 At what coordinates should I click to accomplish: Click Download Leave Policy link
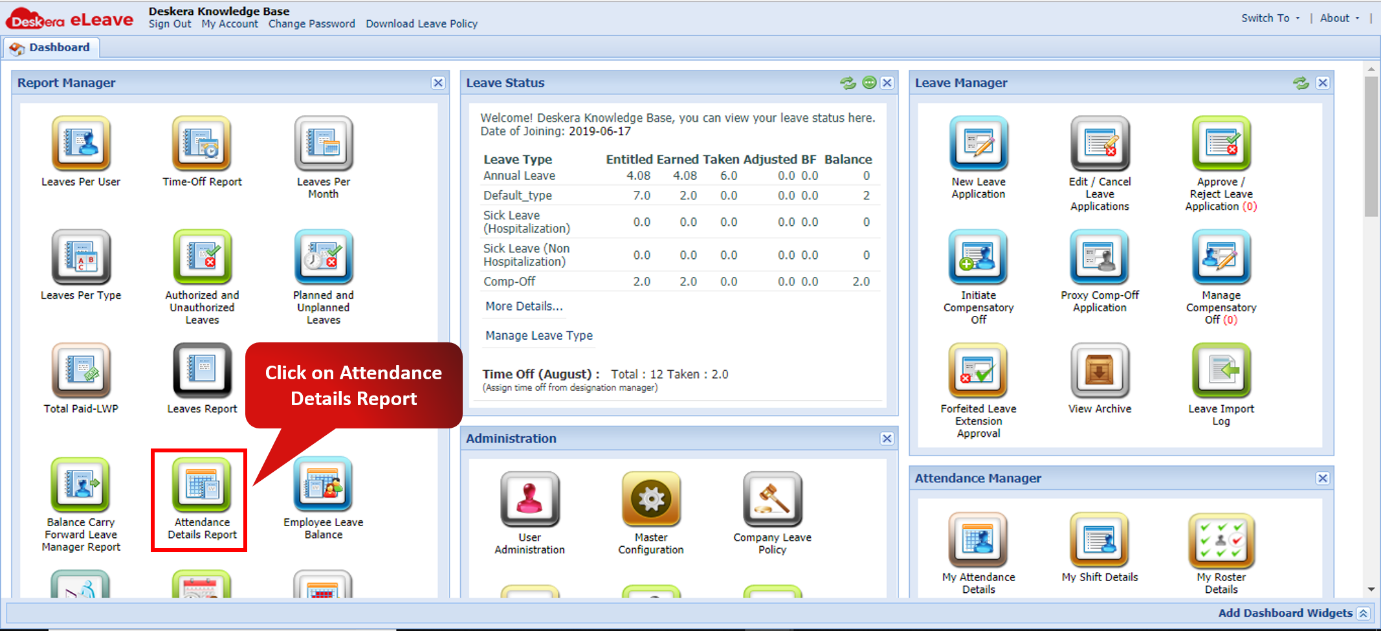click(422, 24)
